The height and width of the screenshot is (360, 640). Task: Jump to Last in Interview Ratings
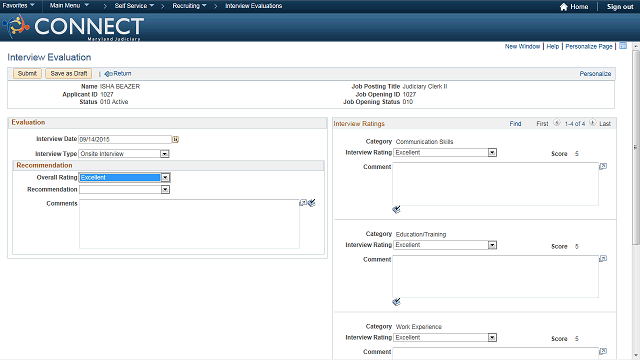(605, 124)
